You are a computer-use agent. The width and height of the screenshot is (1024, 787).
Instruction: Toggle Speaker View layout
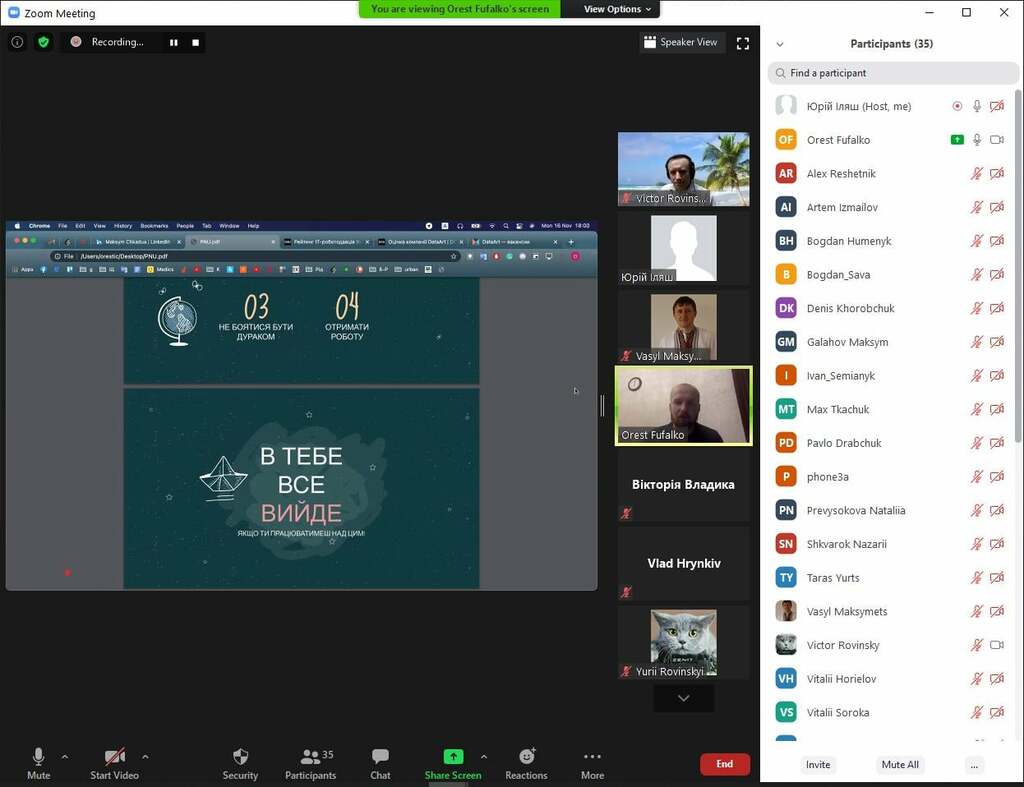tap(681, 42)
